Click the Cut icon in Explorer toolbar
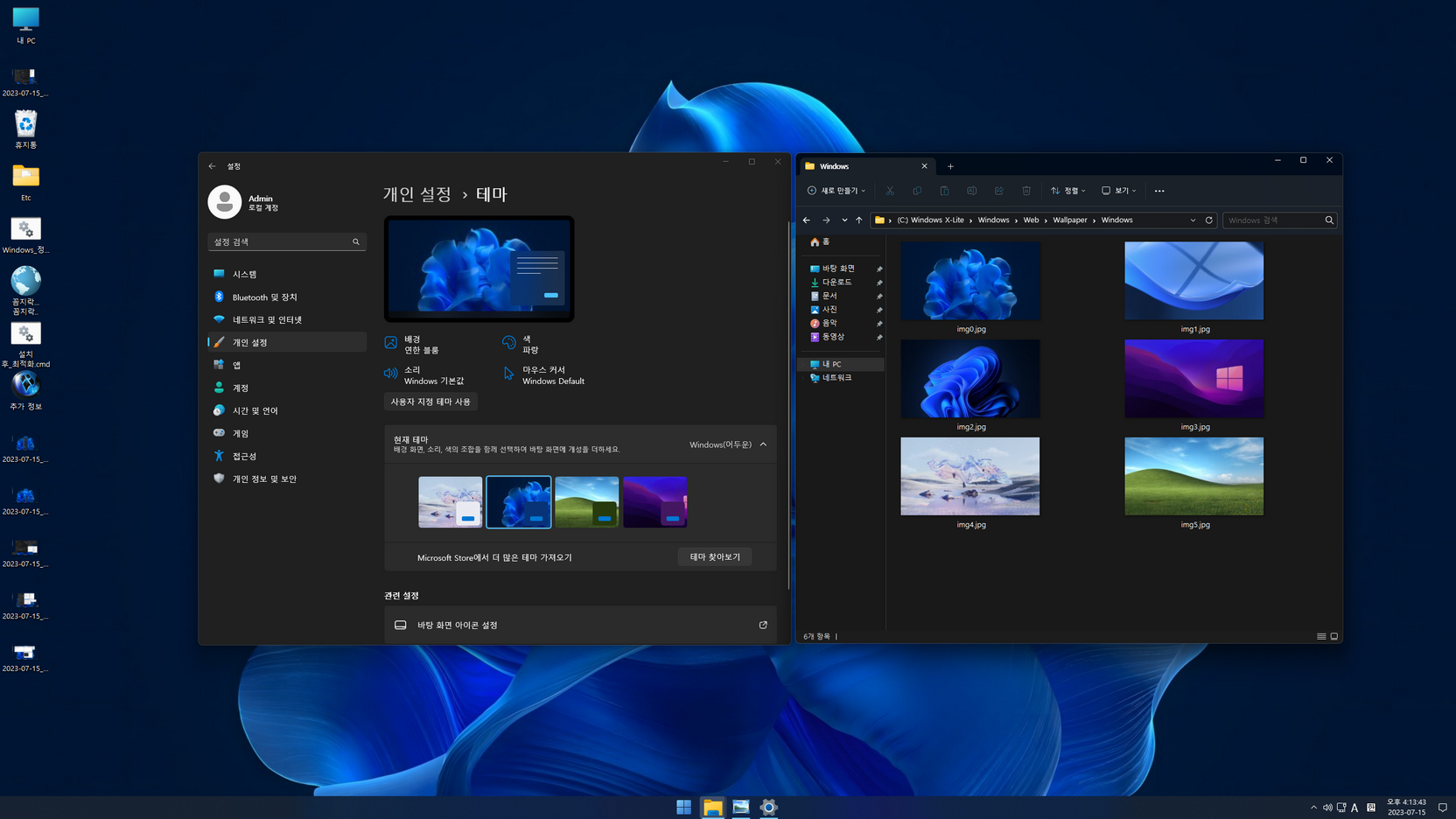The width and height of the screenshot is (1456, 819). (x=890, y=191)
